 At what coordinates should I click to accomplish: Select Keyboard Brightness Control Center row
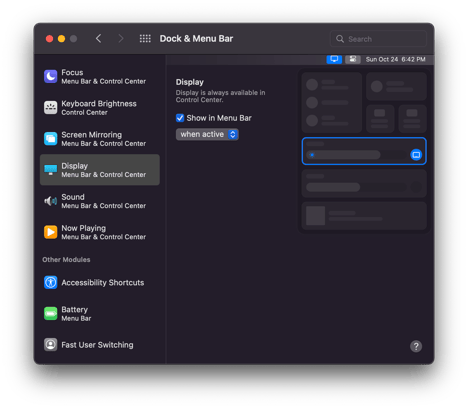100,107
